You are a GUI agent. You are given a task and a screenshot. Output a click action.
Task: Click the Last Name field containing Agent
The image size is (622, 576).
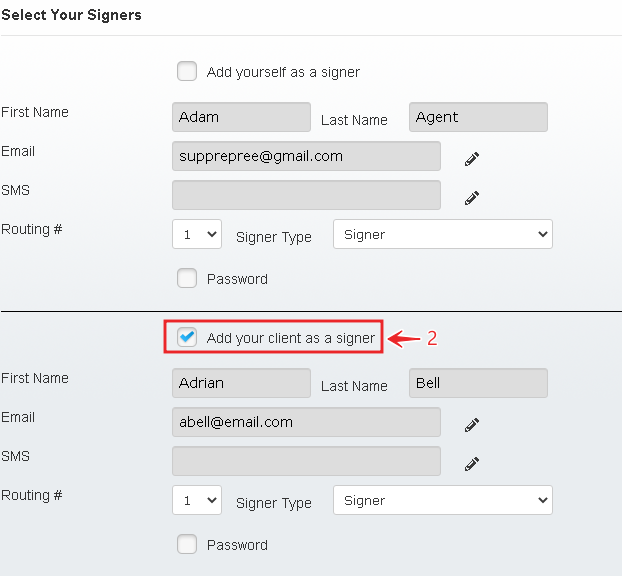click(478, 117)
